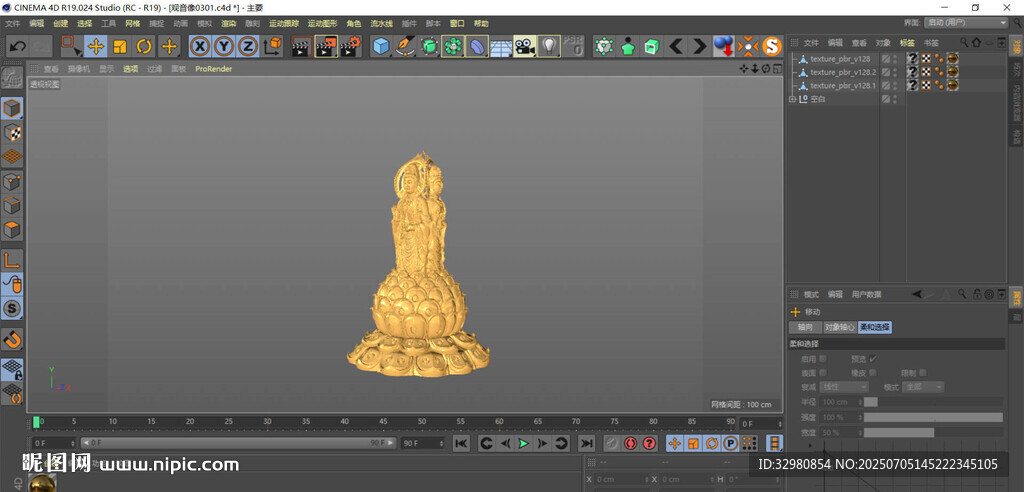Adjust the 强度 strength slider
The image size is (1024, 492).
932,417
